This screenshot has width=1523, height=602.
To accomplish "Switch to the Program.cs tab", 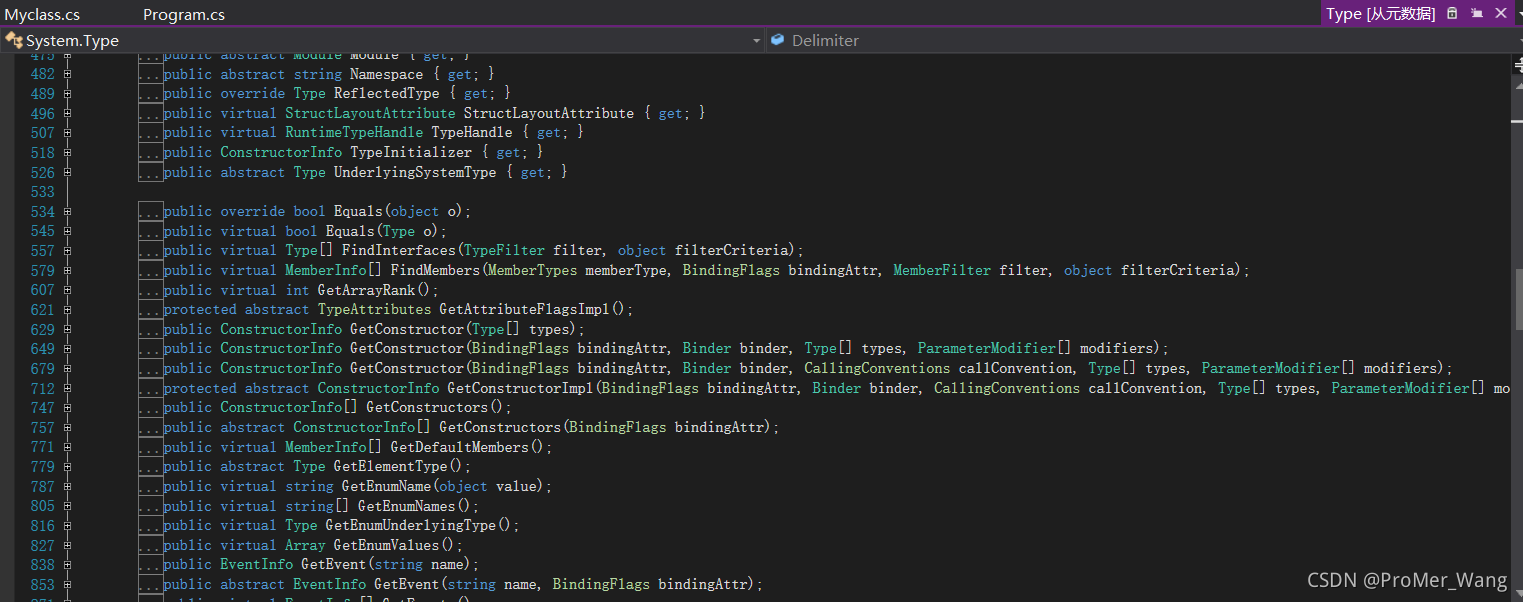I will tap(184, 14).
